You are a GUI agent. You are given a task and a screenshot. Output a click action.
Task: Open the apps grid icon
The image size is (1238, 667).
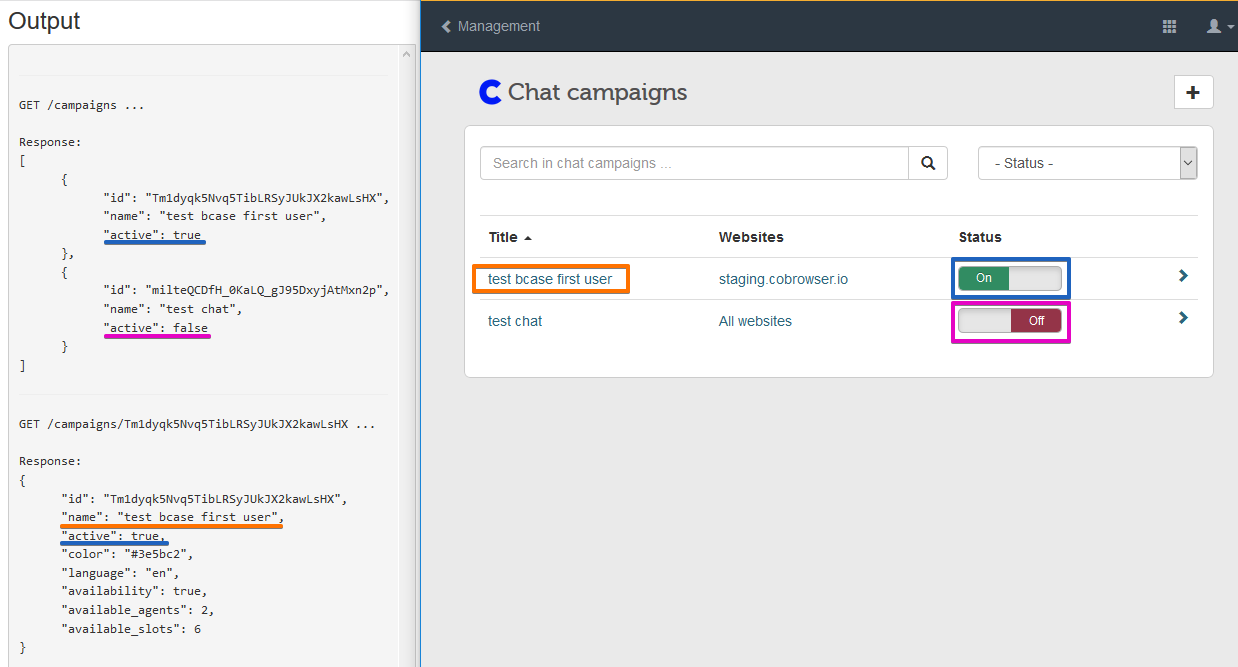coord(1169,26)
